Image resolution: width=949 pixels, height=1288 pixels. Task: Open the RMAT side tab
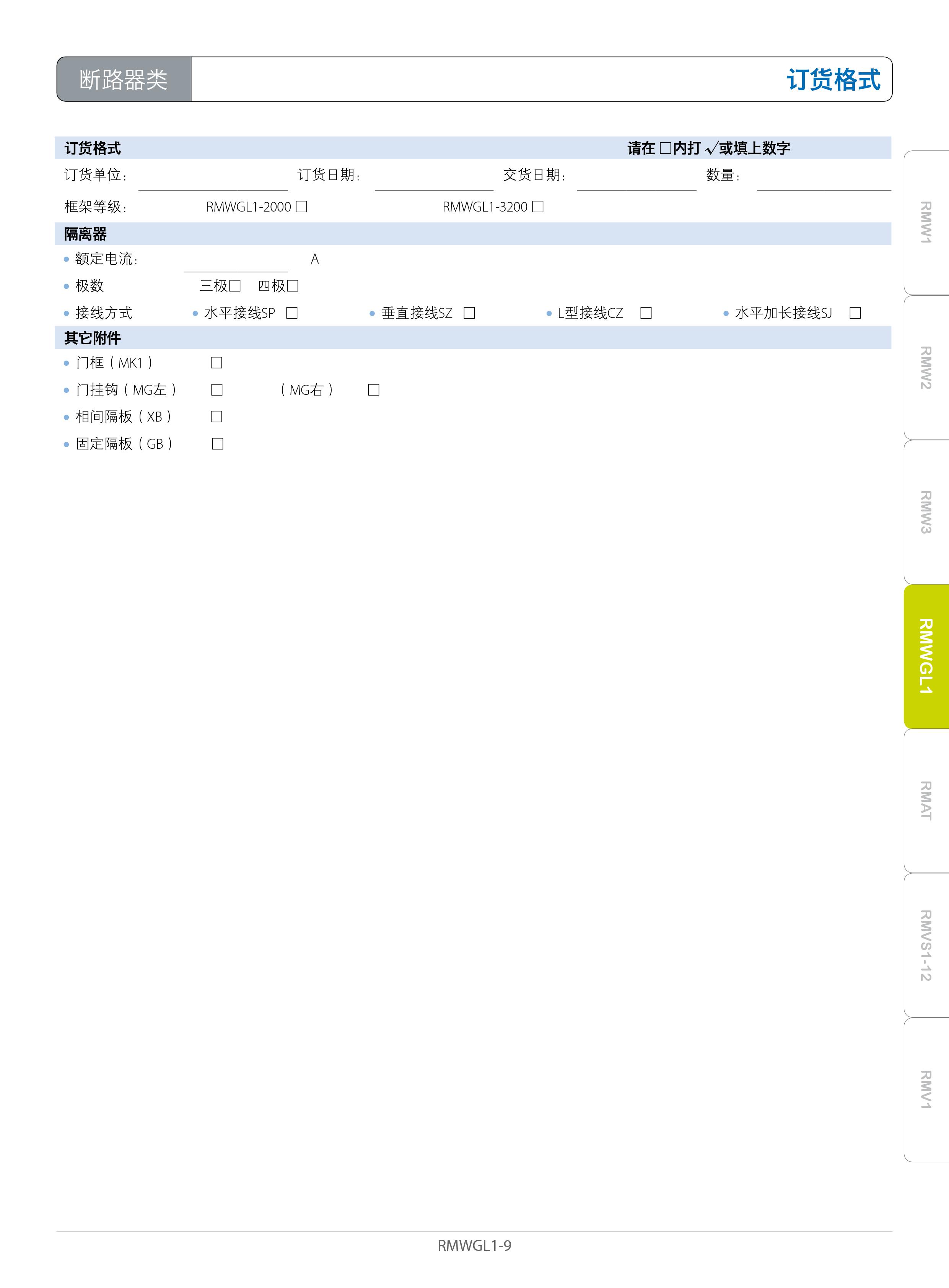pos(925,800)
